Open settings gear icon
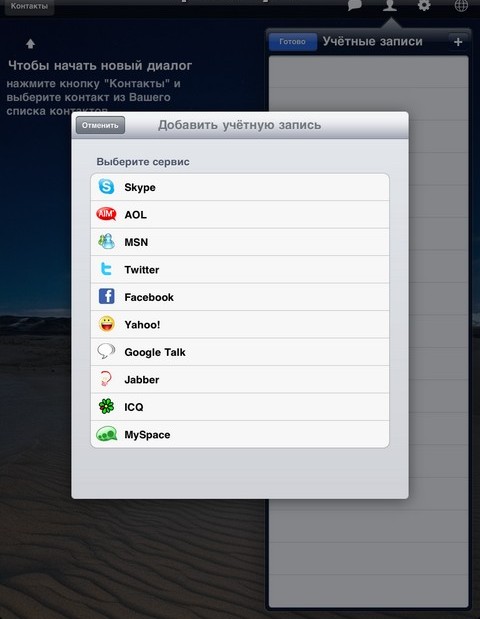The width and height of the screenshot is (480, 619). coord(424,6)
